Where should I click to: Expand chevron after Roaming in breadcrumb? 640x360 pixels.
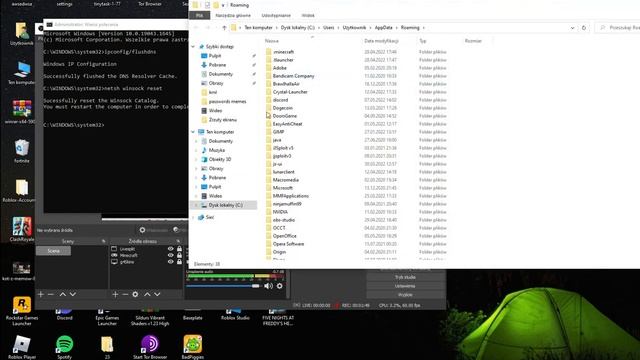tap(424, 28)
